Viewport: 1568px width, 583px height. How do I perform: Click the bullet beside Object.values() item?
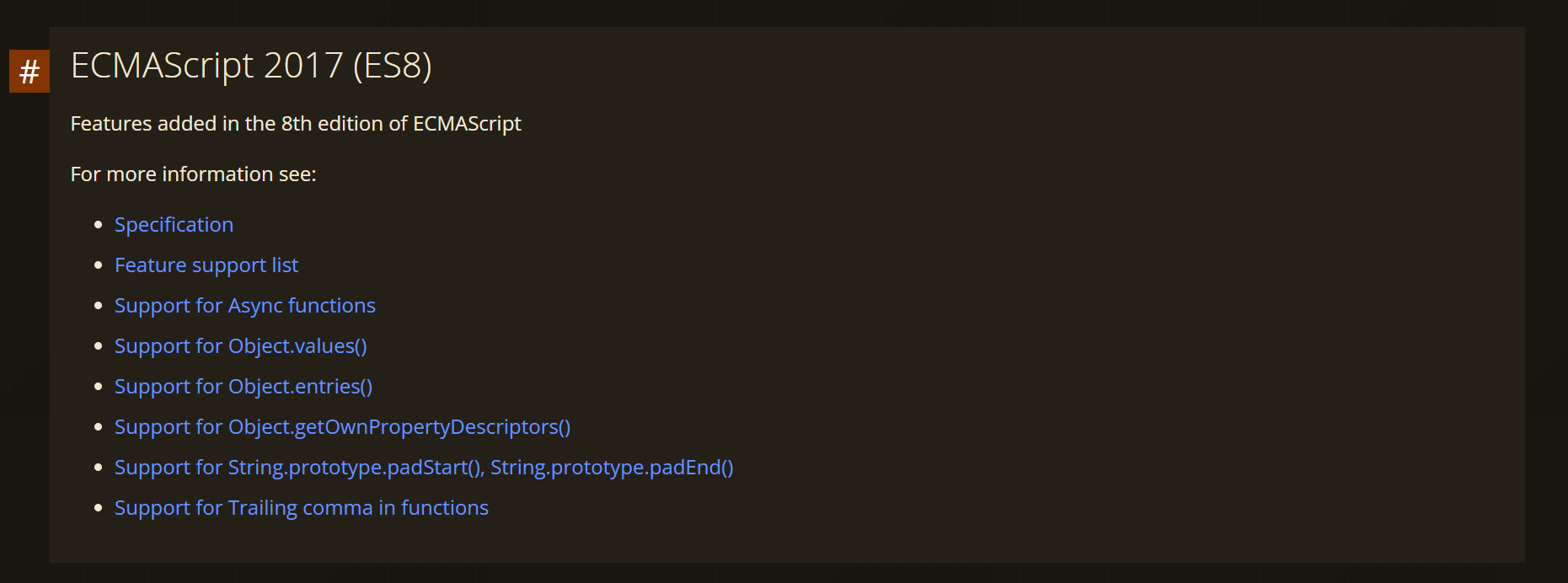pos(99,346)
